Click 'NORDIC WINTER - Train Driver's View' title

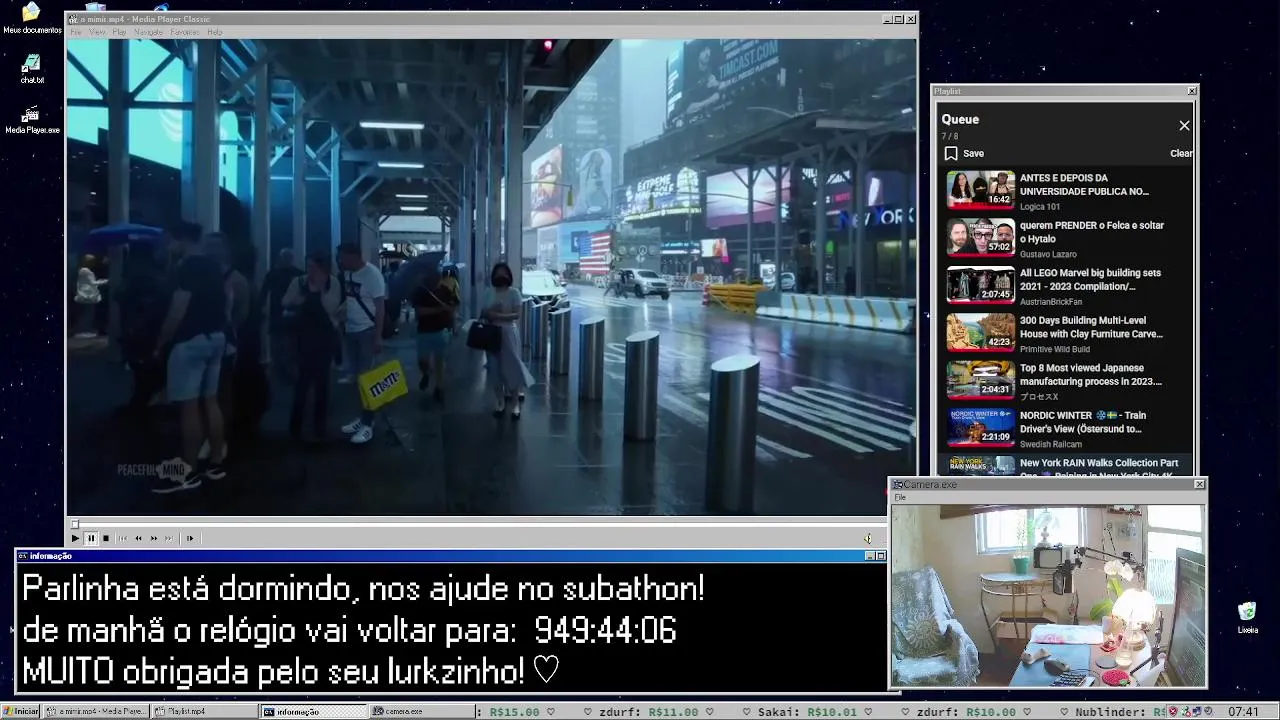[1083, 422]
